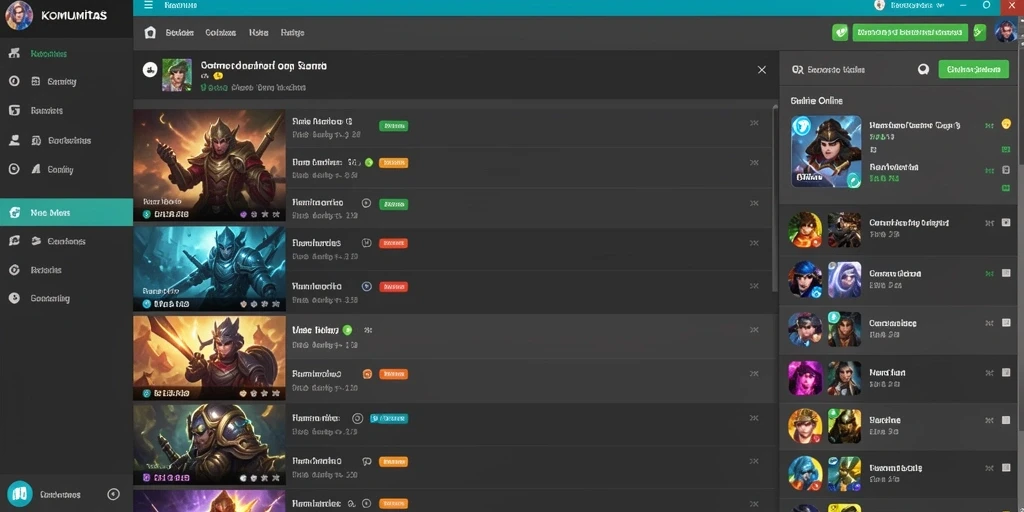The image size is (1024, 512).
Task: Open the purple hooded character avatar in the right panel
Action: pos(844,280)
